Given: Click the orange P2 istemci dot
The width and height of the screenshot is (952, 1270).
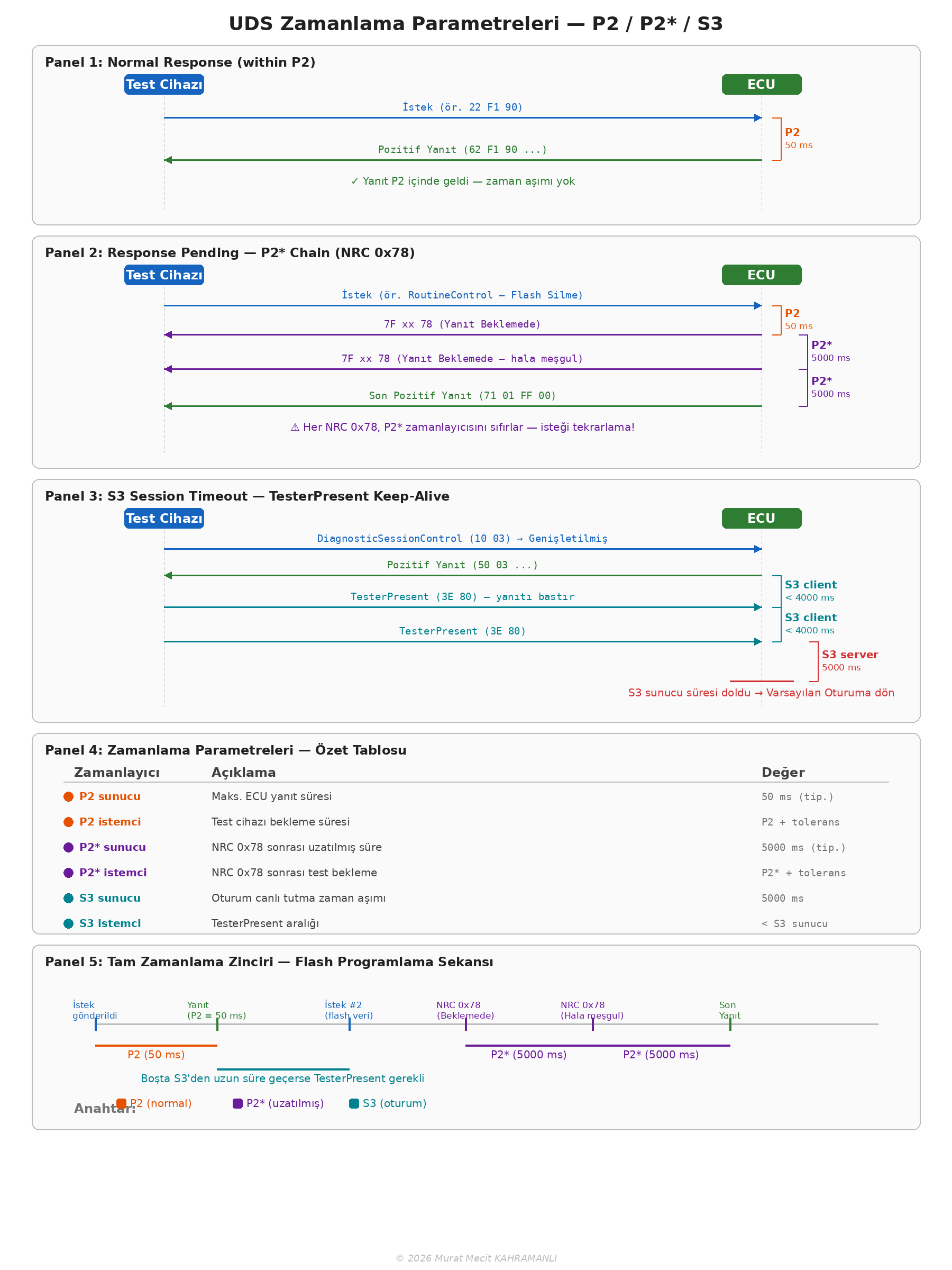Looking at the screenshot, I should pos(68,822).
